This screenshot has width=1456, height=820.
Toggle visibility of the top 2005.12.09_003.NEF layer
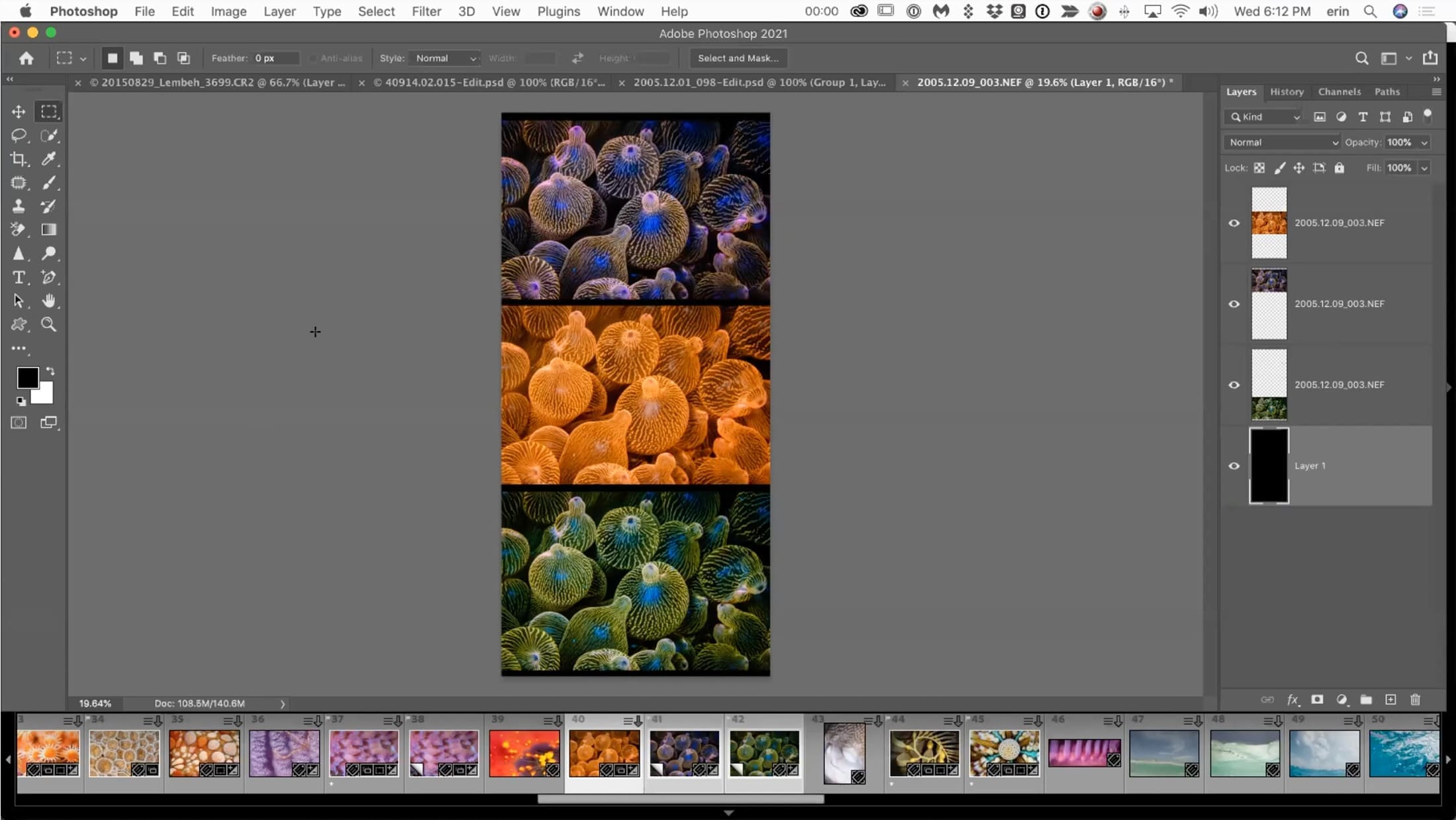(1234, 223)
